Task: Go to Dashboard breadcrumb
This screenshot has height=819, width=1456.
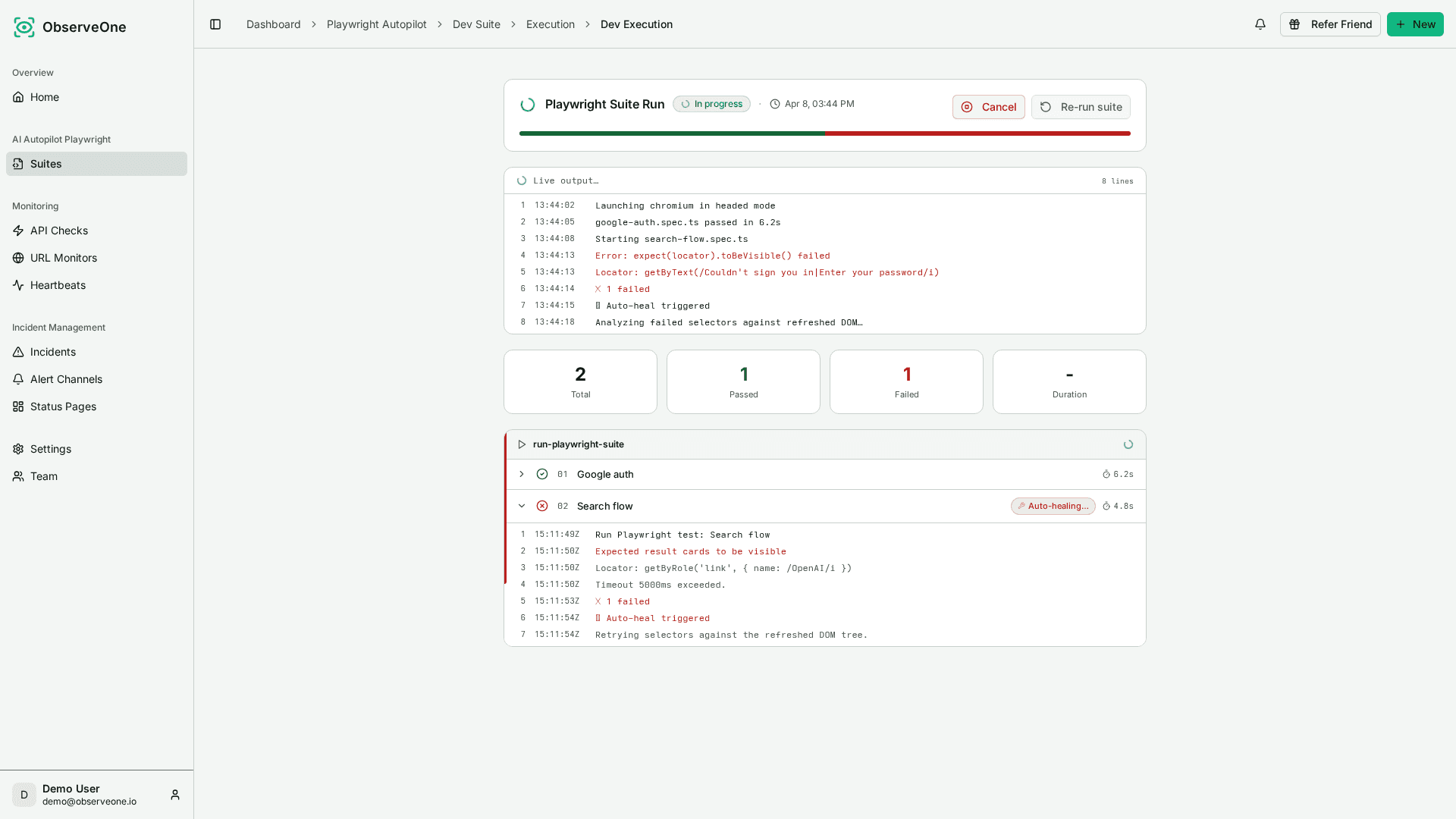Action: point(273,24)
